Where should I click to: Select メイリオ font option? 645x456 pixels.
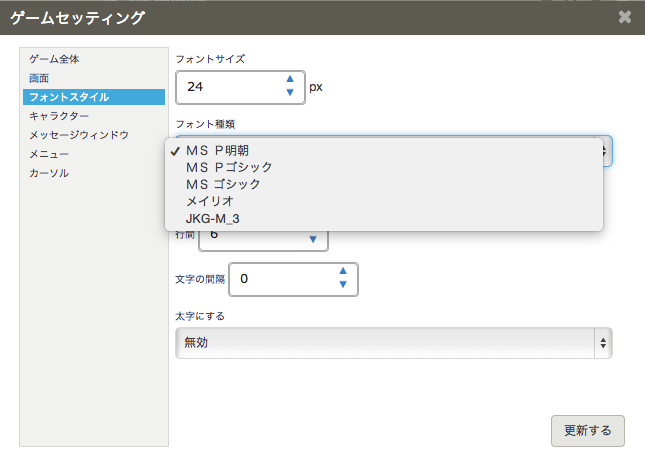(209, 201)
